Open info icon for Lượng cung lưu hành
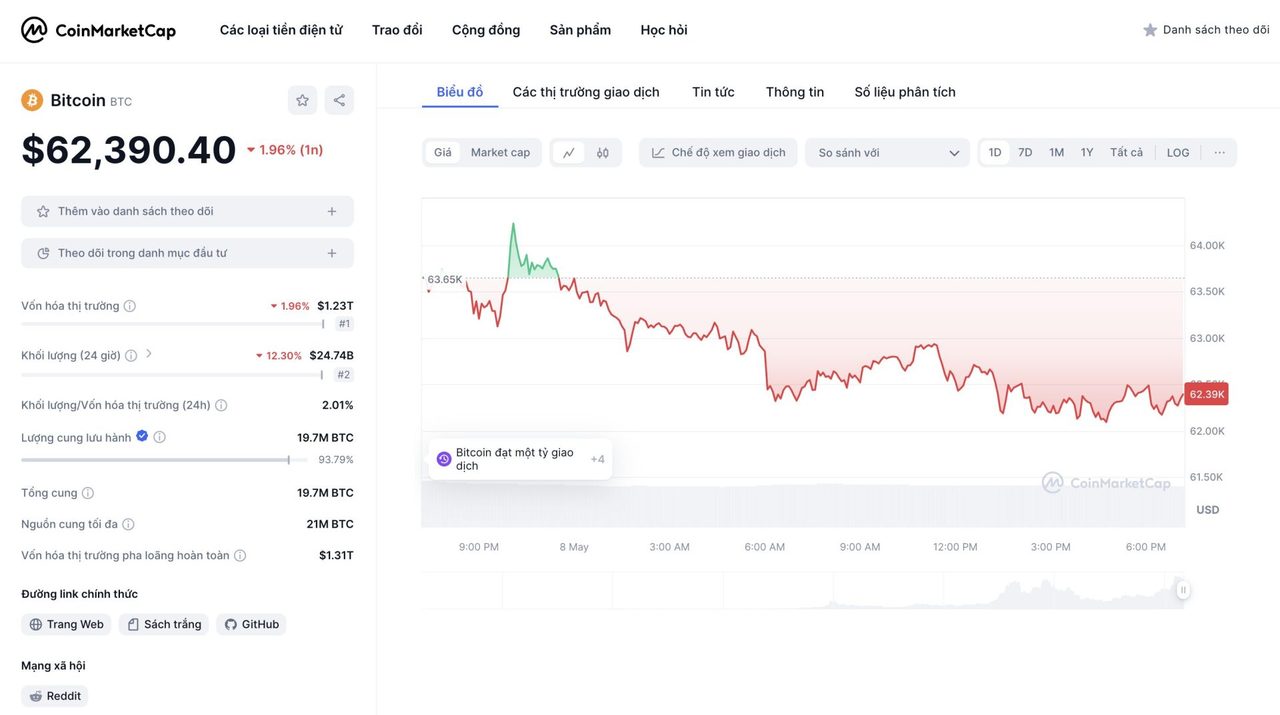Screen dimensions: 1280x715 [x=160, y=437]
